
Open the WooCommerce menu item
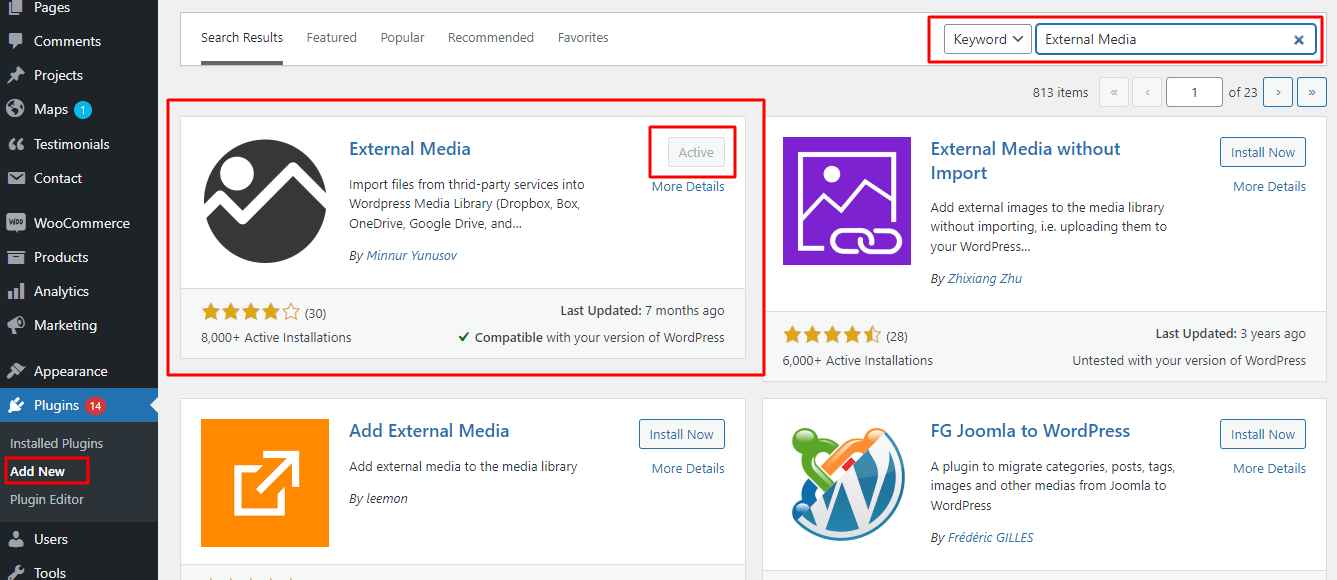pyautogui.click(x=79, y=223)
